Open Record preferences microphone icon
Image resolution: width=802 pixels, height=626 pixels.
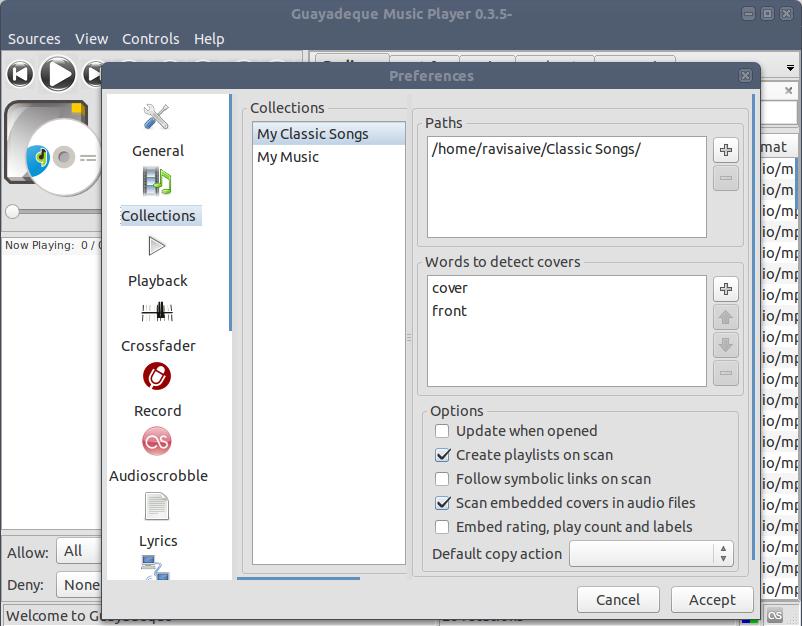157,376
